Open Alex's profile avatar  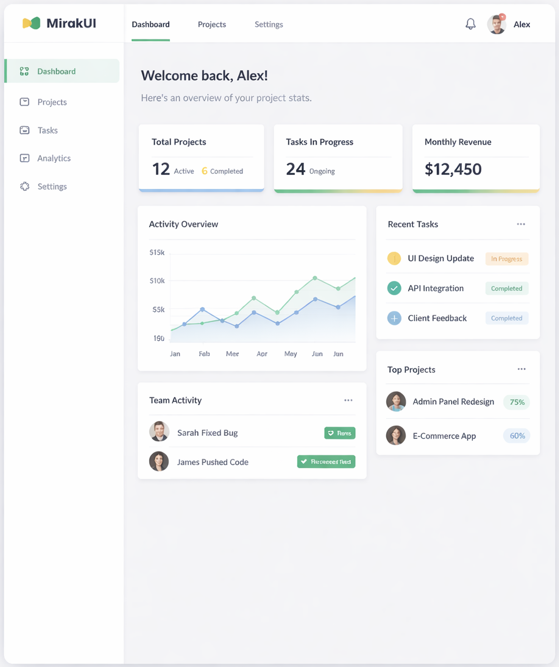(496, 24)
